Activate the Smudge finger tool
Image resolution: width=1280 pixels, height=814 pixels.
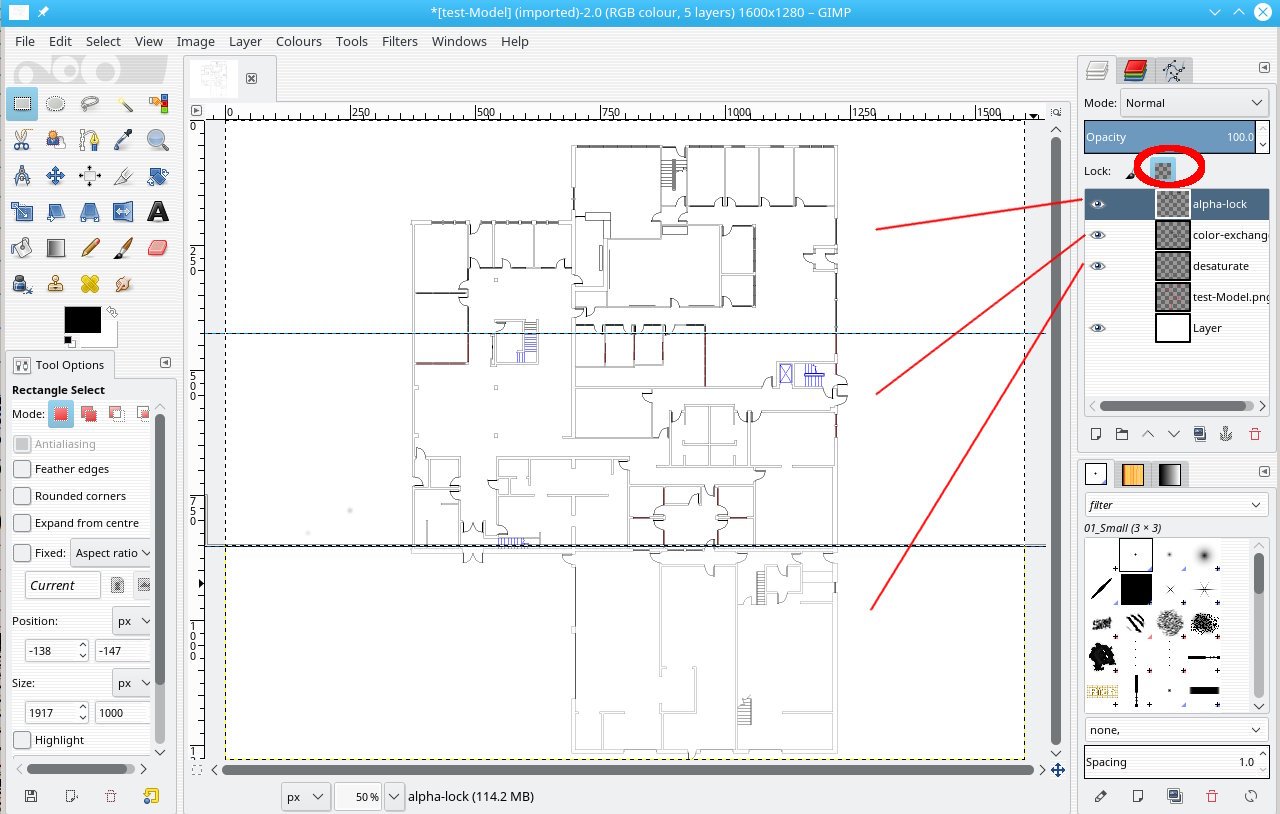point(124,284)
